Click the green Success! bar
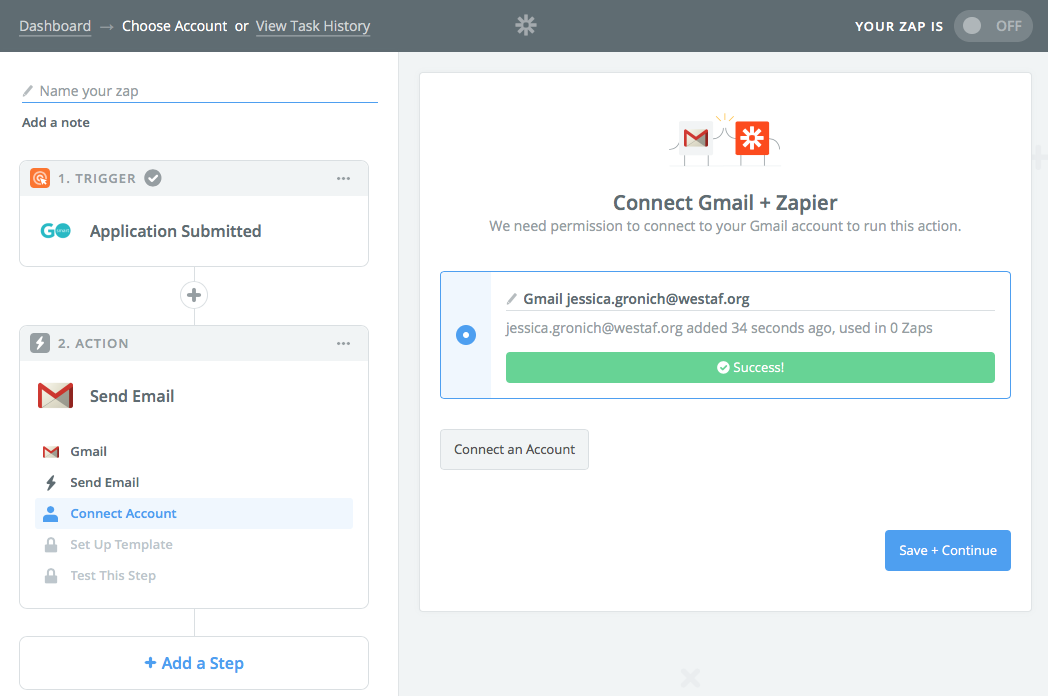The image size is (1048, 696). point(750,368)
